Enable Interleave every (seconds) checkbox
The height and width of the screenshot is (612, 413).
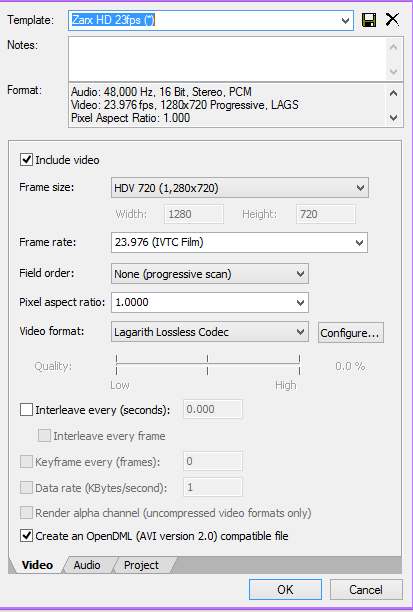point(26,410)
